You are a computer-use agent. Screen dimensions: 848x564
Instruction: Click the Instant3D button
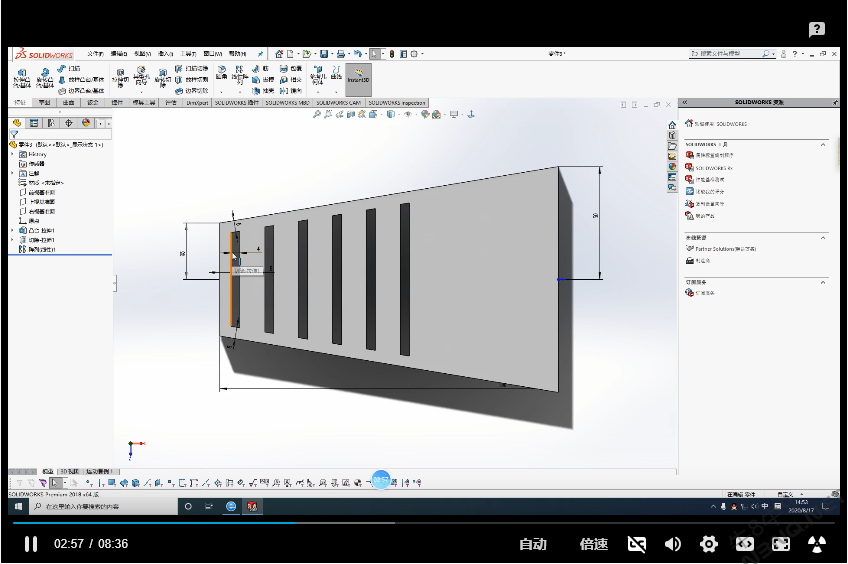click(358, 78)
